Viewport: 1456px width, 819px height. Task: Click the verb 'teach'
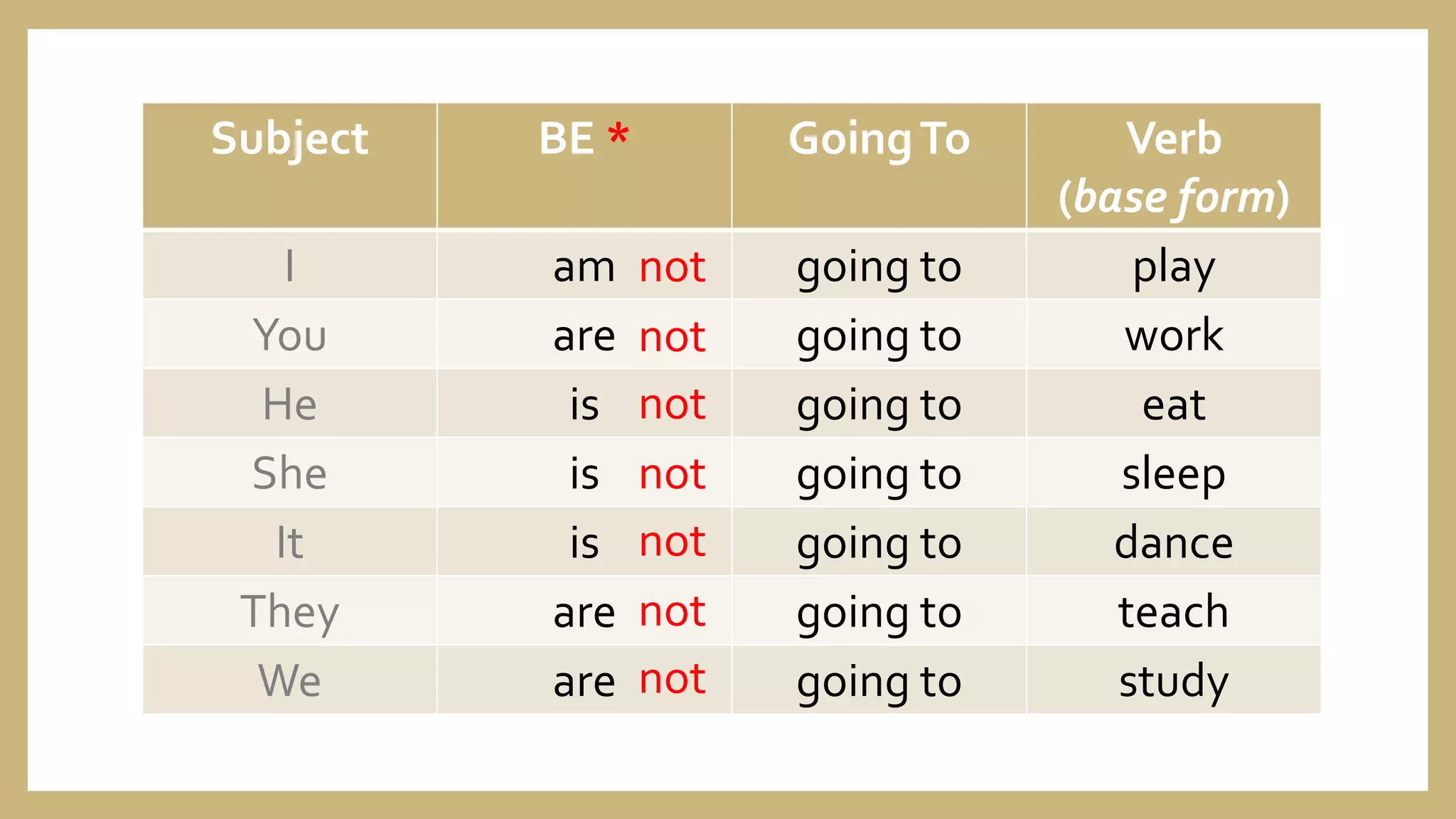click(x=1174, y=611)
